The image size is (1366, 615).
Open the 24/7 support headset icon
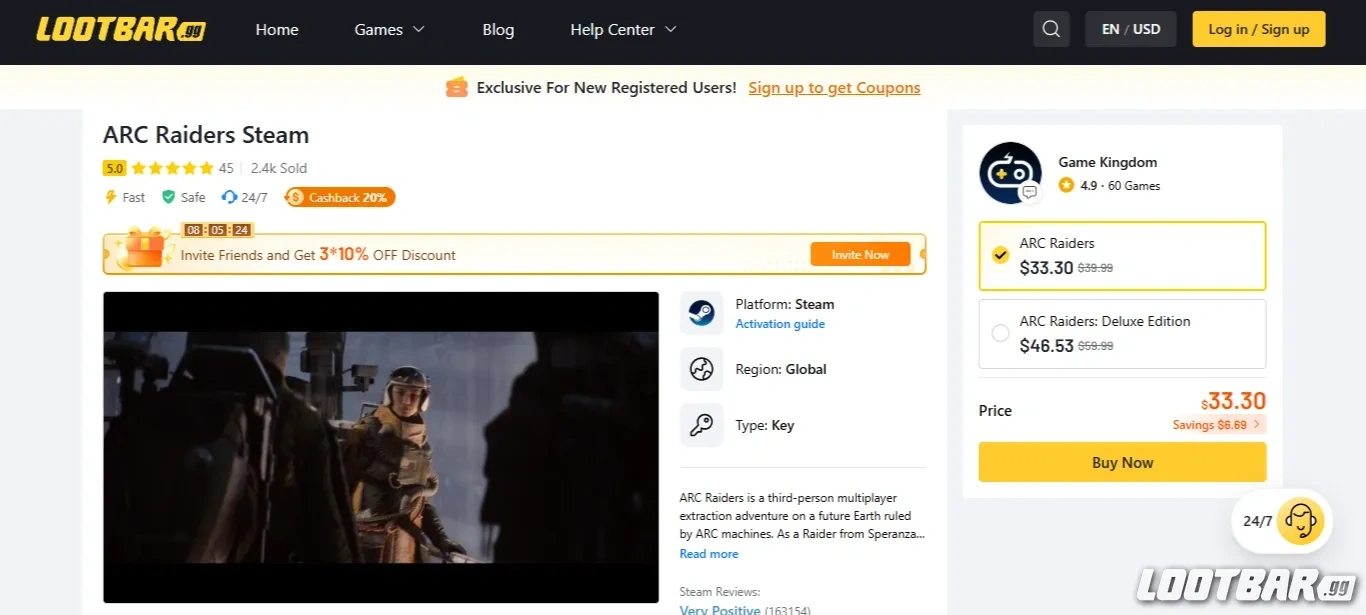point(1300,520)
